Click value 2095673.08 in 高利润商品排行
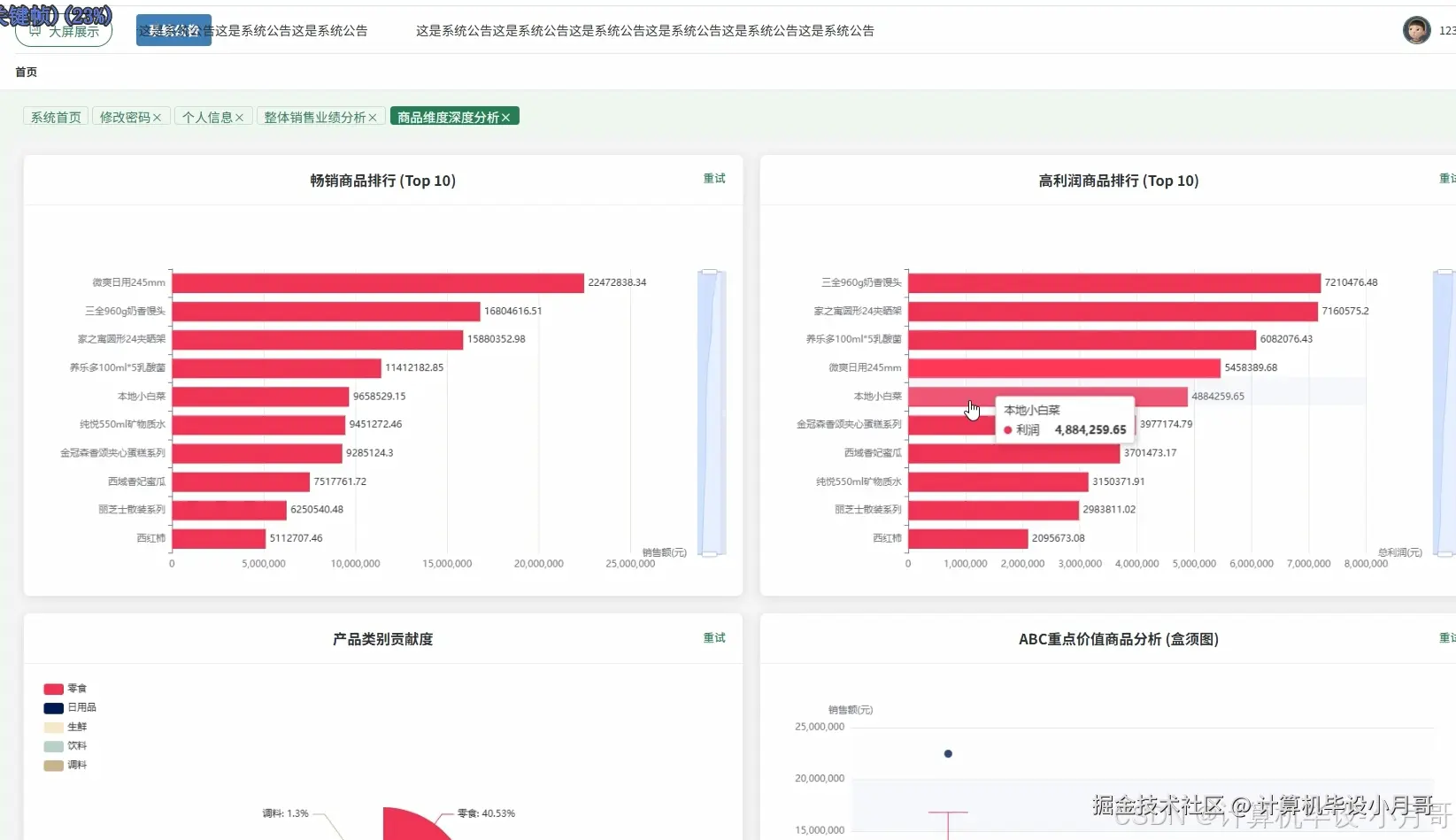 pyautogui.click(x=1058, y=538)
